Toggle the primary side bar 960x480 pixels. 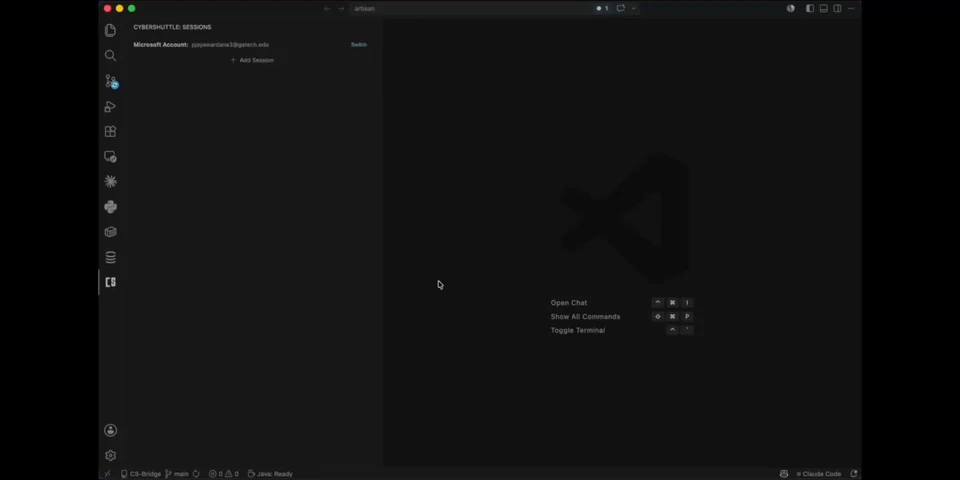tap(810, 9)
